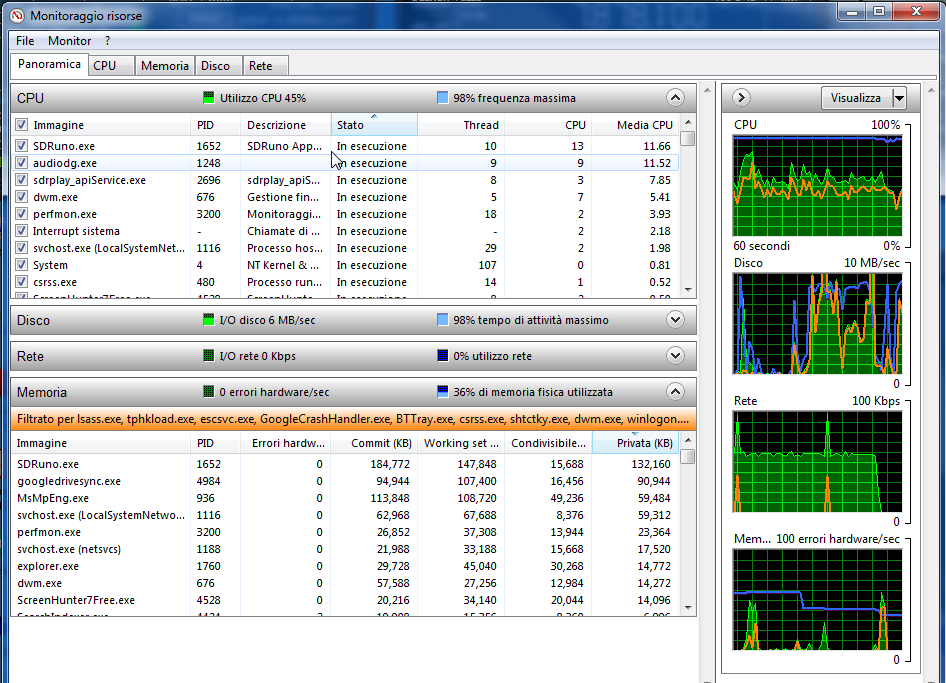946x683 pixels.
Task: Select MsMpEng.exe in memory list
Action: (344, 498)
